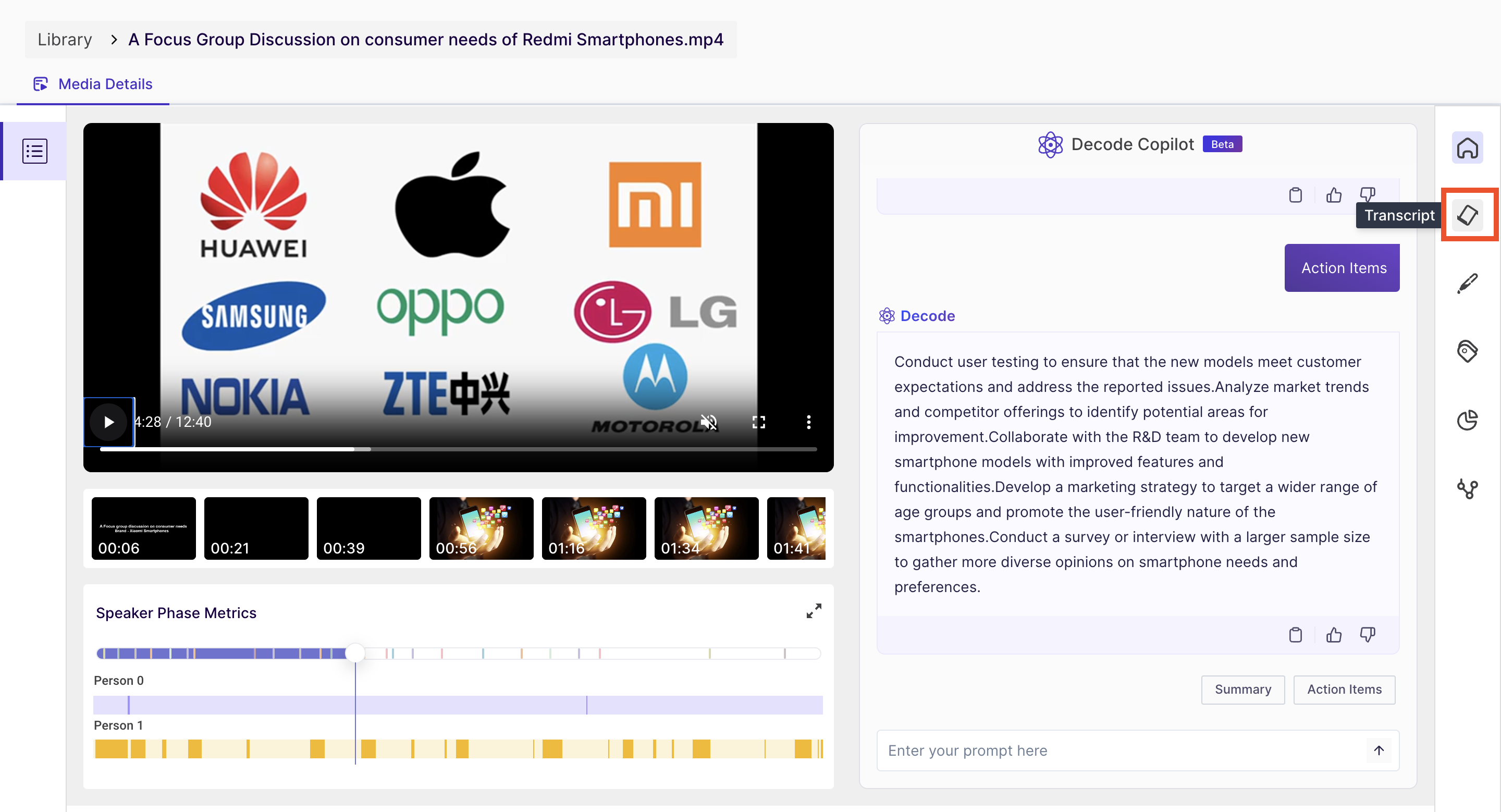Jump to the 01:34 thumbnail
The width and height of the screenshot is (1501, 812).
[706, 528]
